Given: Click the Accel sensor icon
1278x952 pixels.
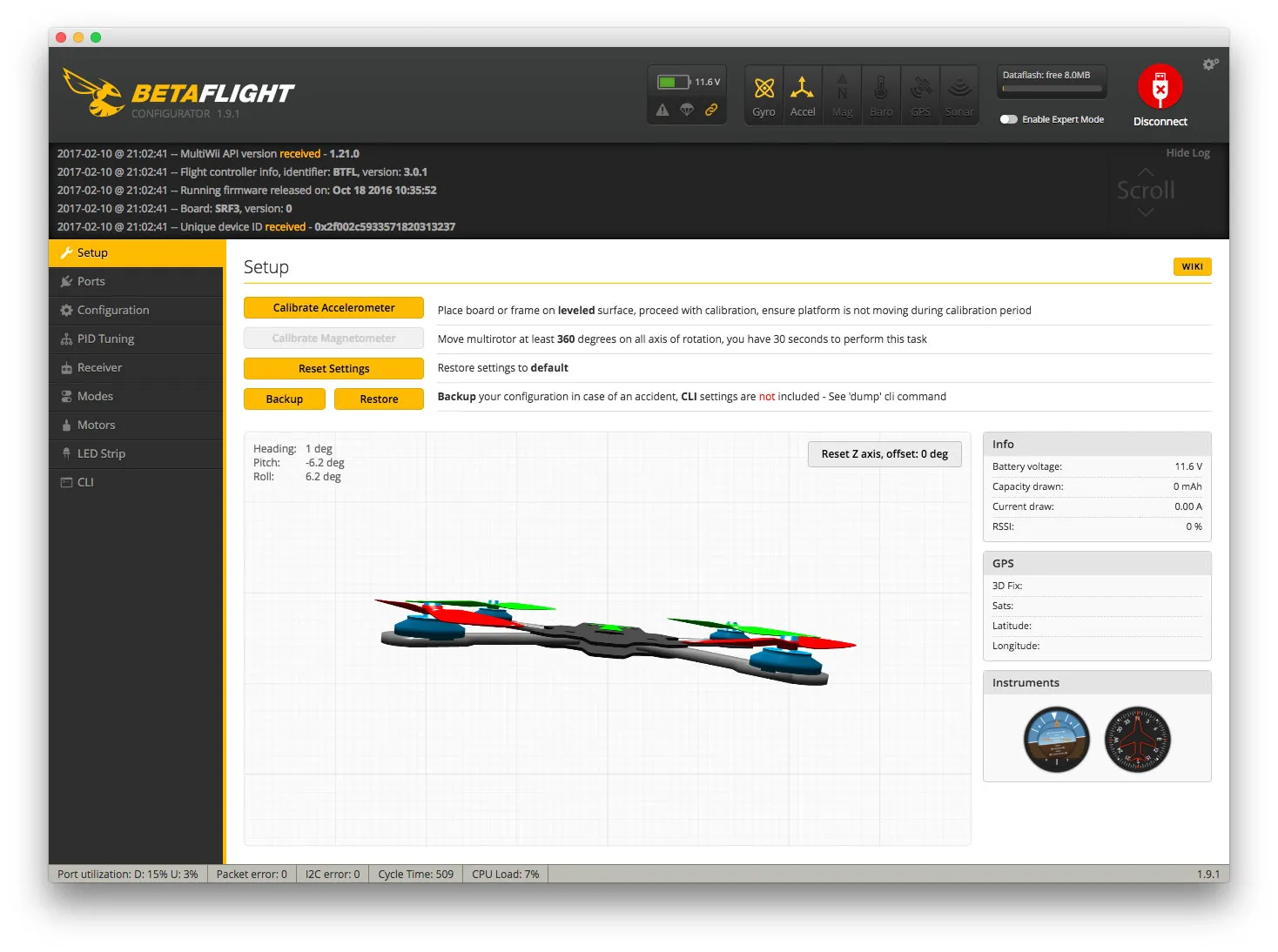Looking at the screenshot, I should coord(802,96).
